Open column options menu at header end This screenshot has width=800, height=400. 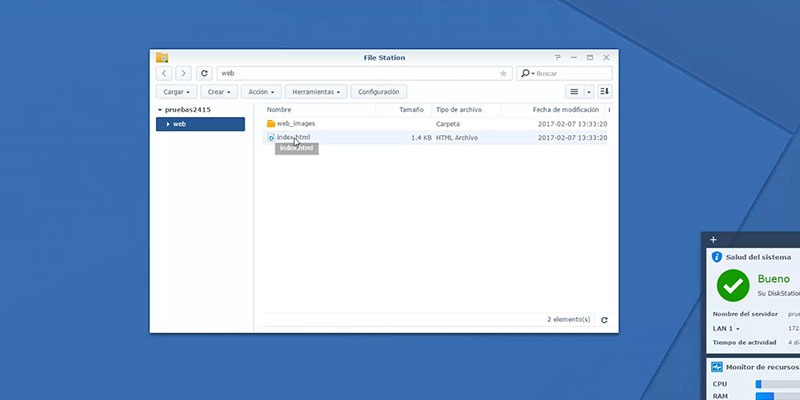[609, 110]
